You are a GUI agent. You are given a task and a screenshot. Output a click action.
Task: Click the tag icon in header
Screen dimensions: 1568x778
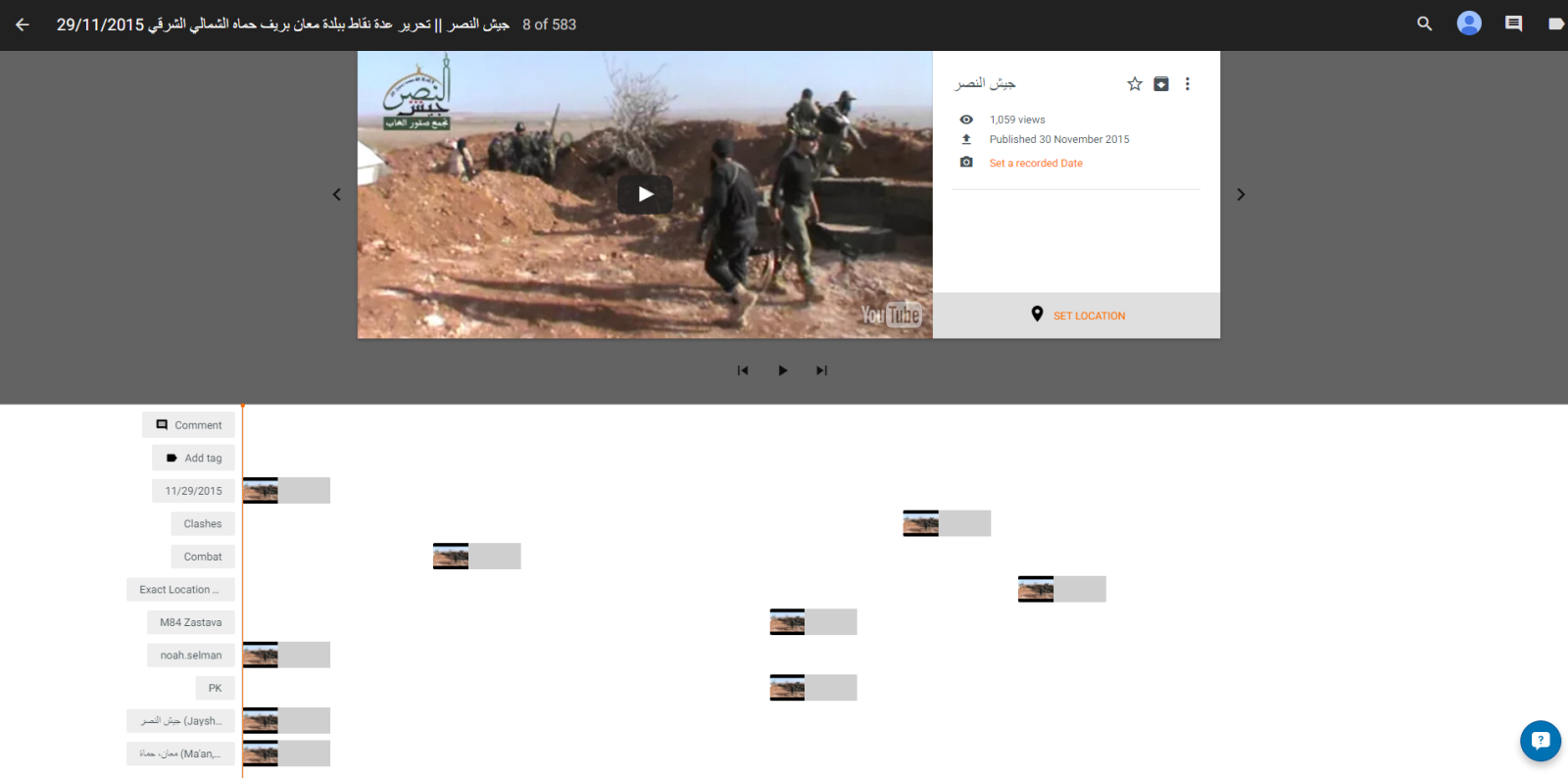click(1555, 24)
